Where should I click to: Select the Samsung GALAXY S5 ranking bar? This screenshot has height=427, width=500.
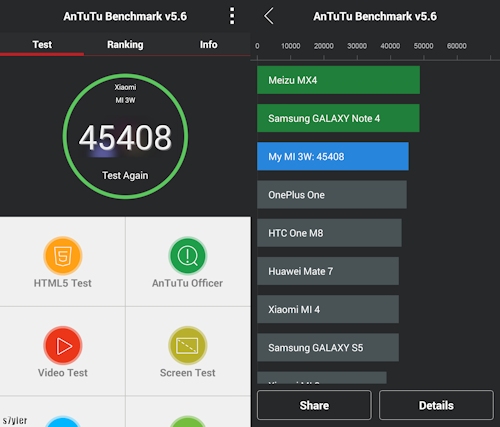pos(328,347)
